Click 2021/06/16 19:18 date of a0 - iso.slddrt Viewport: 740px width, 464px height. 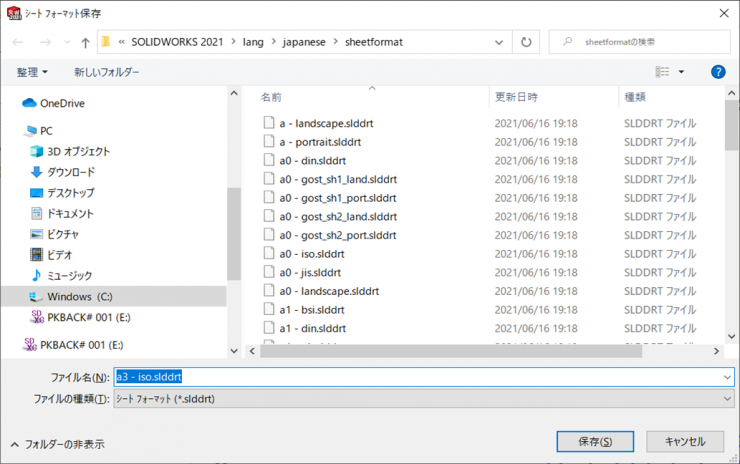pyautogui.click(x=536, y=254)
